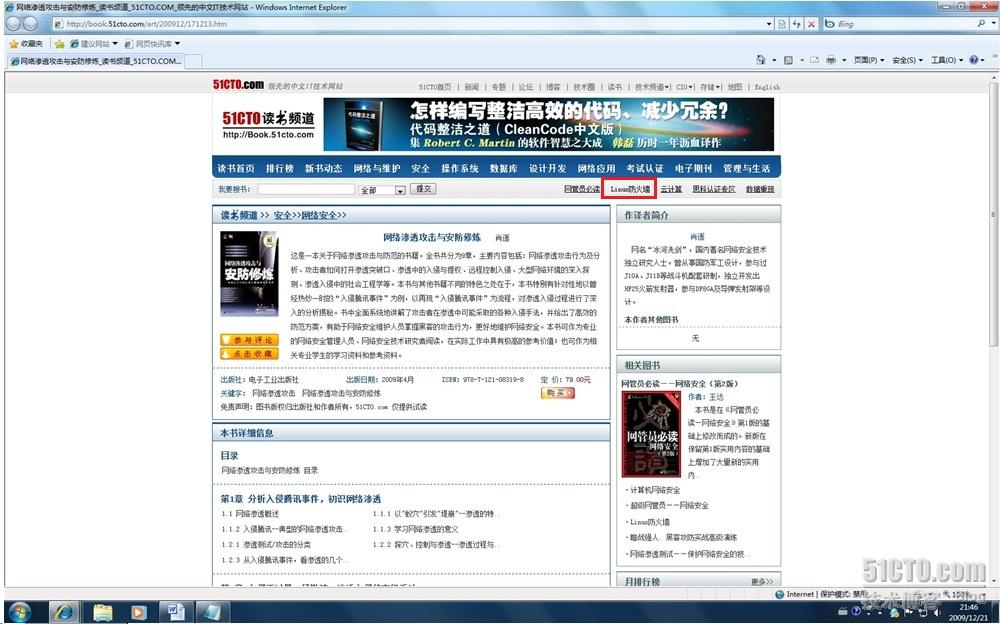Open the 页面(P) Page dropdown menu
Viewport: 1000px width, 624px height.
tap(869, 60)
